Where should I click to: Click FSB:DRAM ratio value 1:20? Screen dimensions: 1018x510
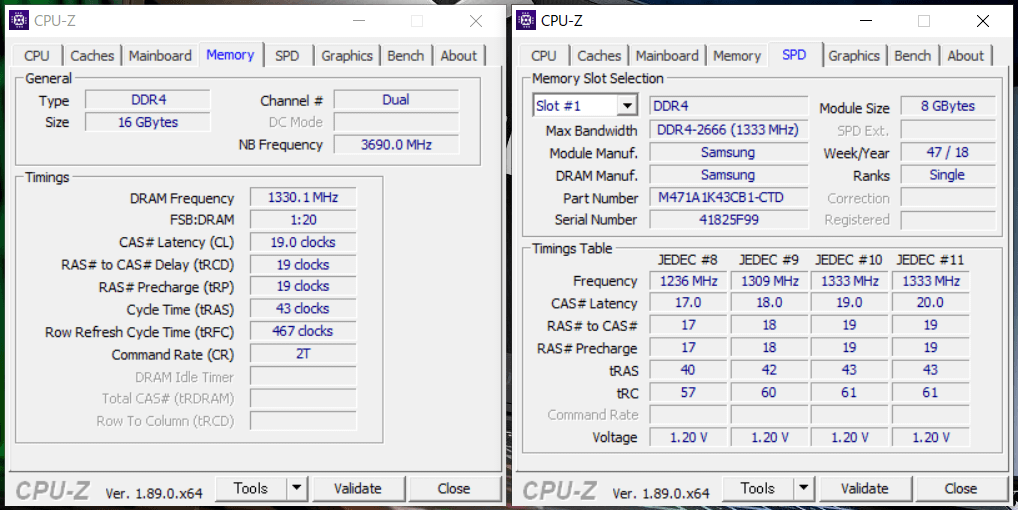(x=303, y=220)
